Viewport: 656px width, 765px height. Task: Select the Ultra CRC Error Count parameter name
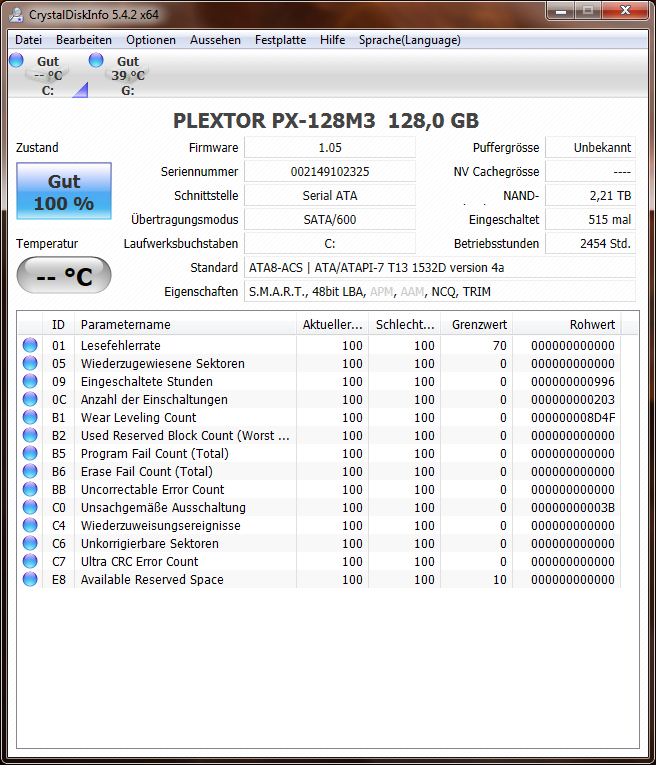click(x=139, y=562)
